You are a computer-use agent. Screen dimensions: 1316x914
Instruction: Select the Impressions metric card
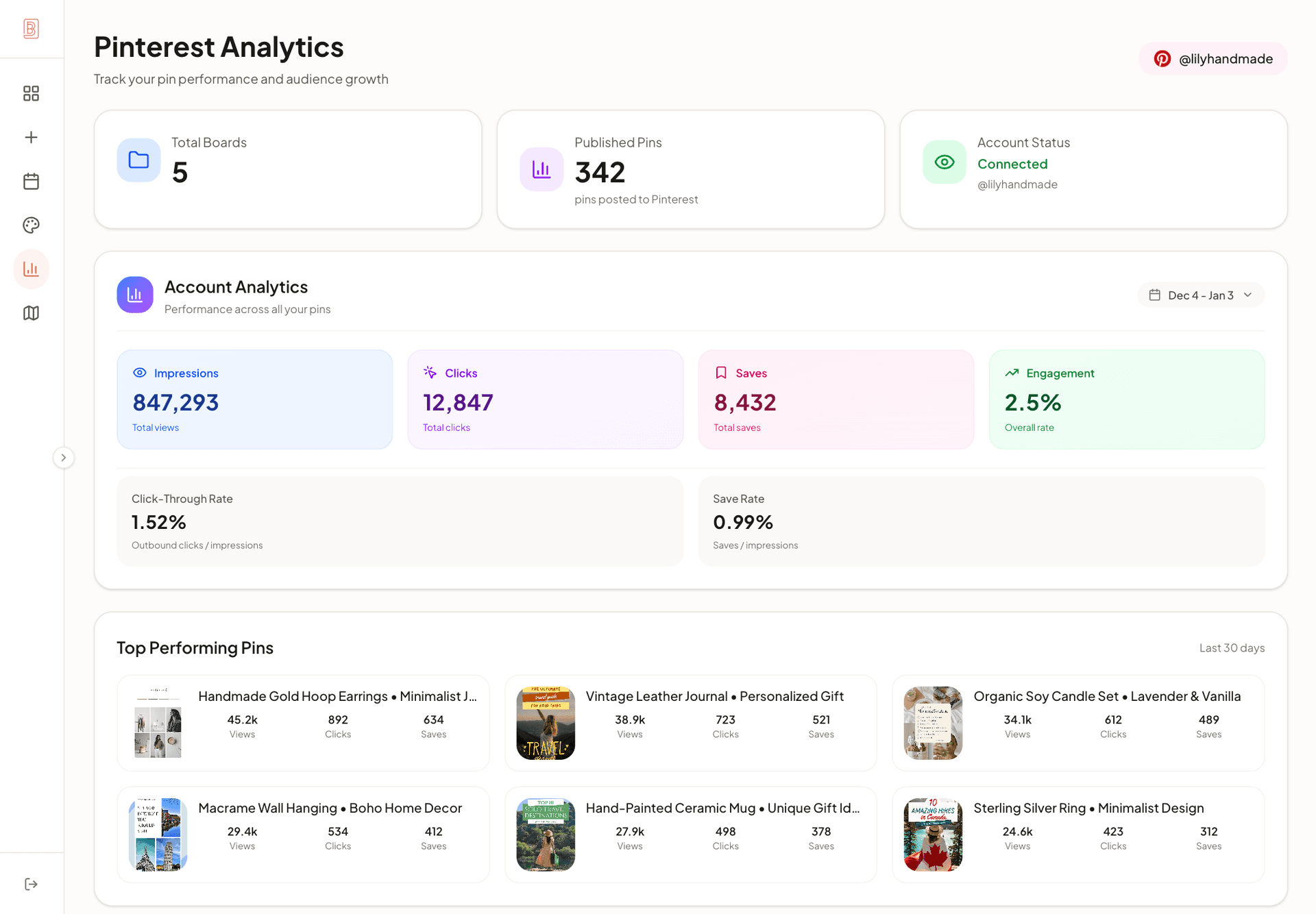click(254, 399)
